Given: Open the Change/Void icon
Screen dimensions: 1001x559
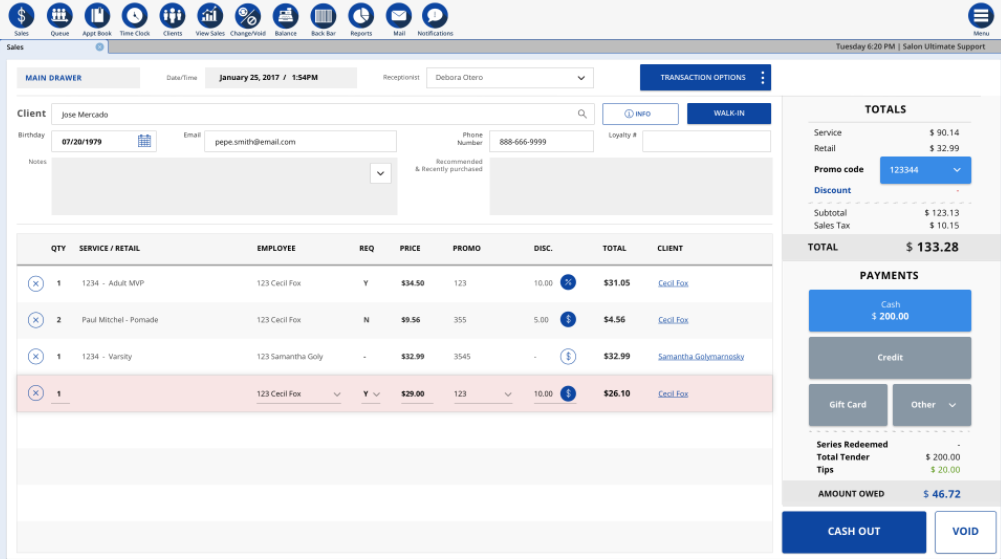Looking at the screenshot, I should tap(248, 15).
